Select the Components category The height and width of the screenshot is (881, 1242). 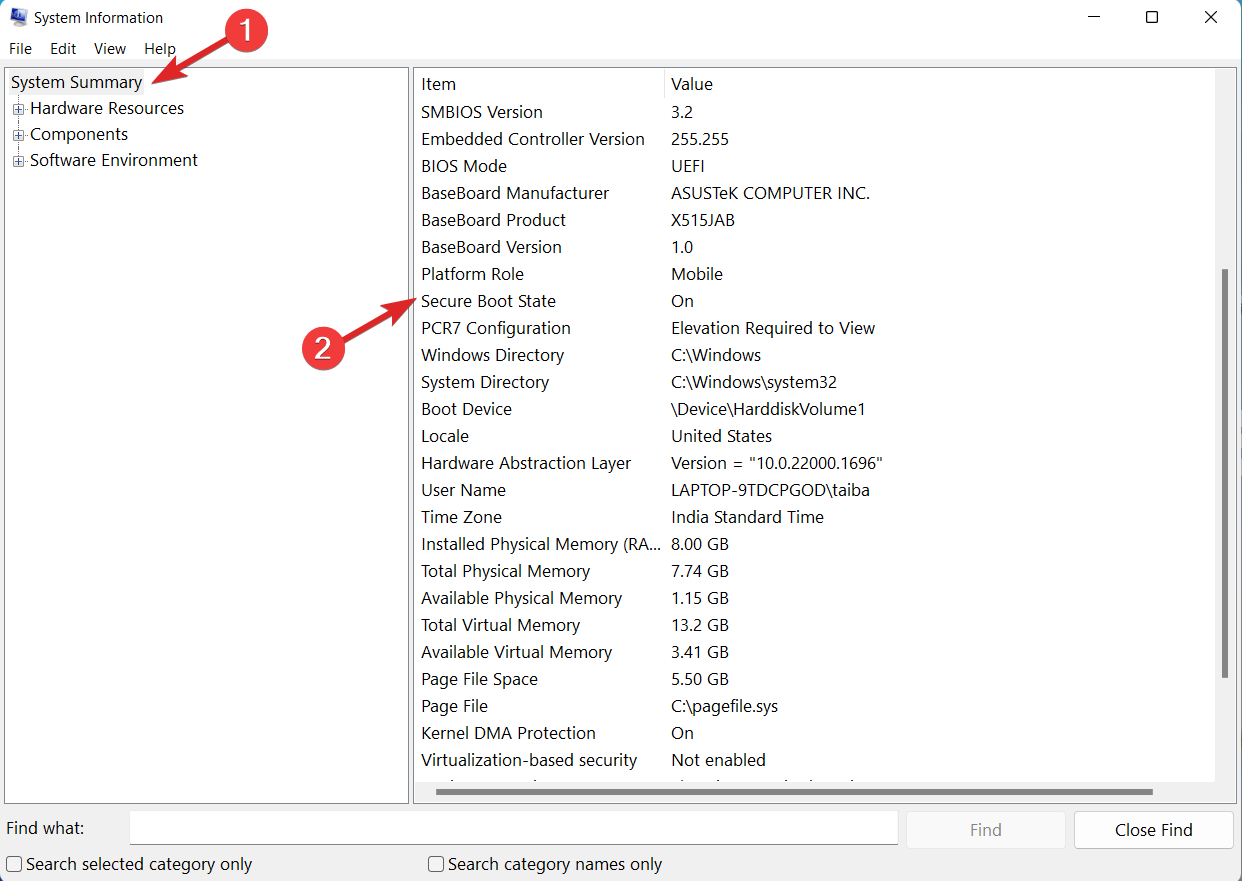click(x=79, y=134)
